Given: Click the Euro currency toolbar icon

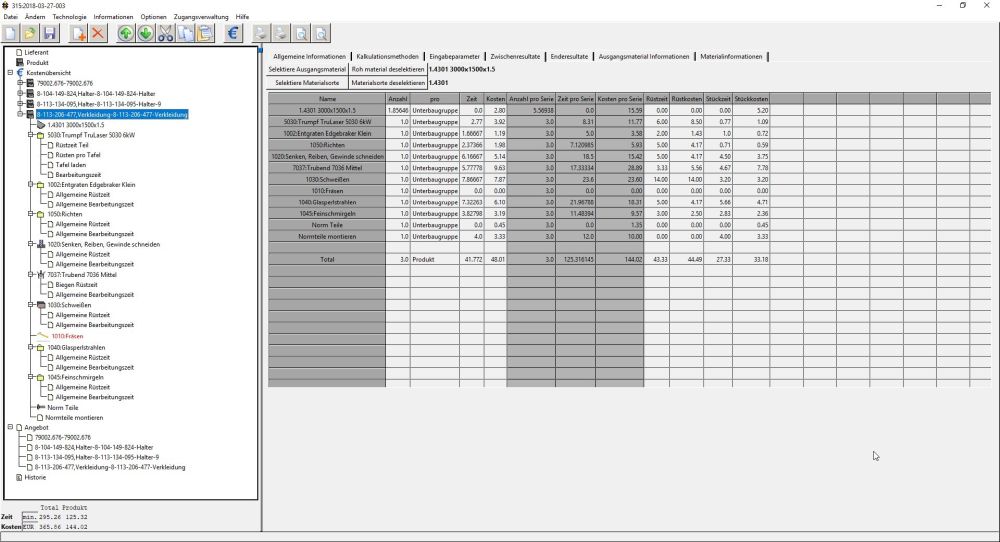Looking at the screenshot, I should 234,34.
